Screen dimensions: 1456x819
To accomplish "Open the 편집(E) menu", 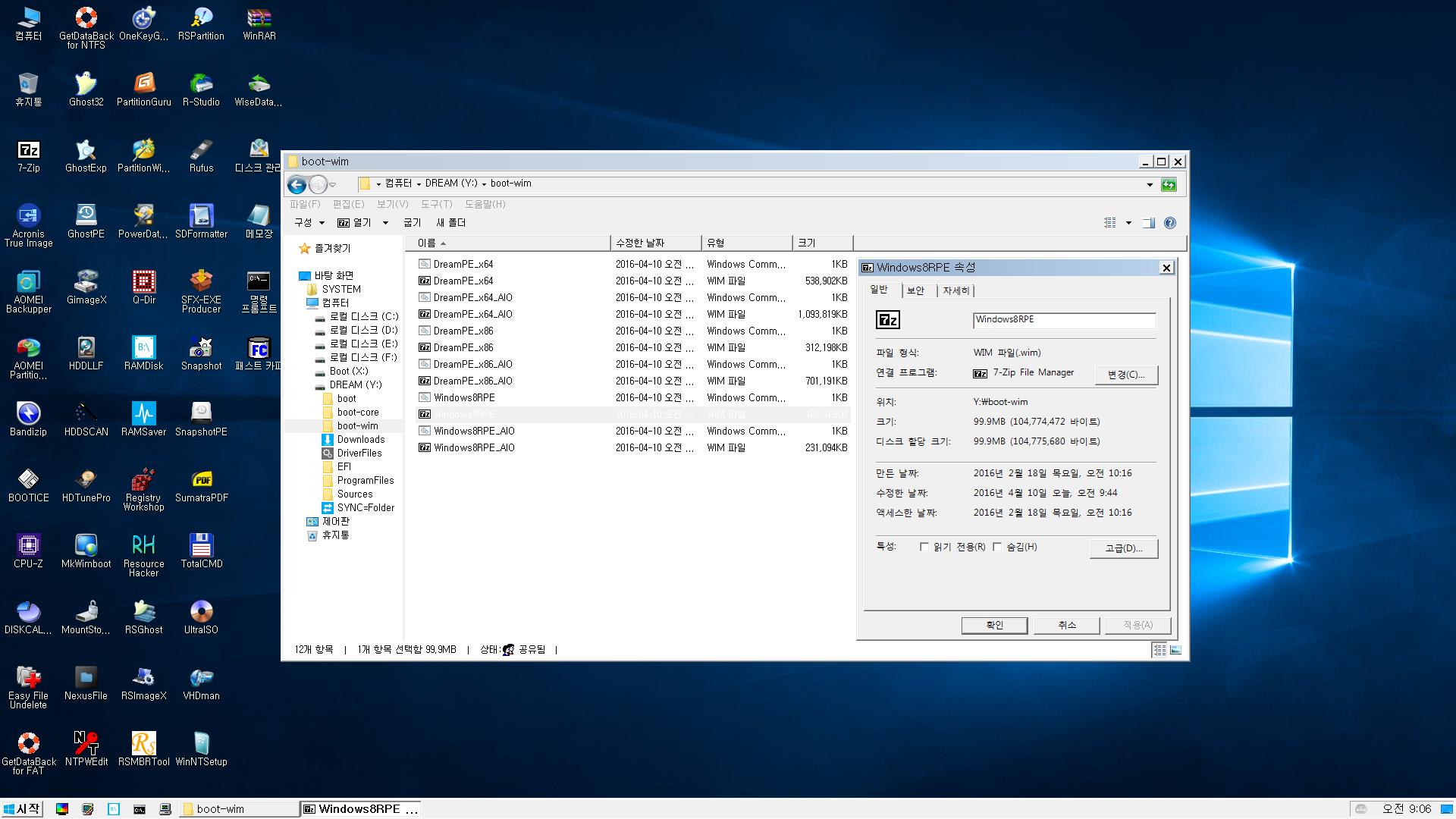I will pos(348,204).
